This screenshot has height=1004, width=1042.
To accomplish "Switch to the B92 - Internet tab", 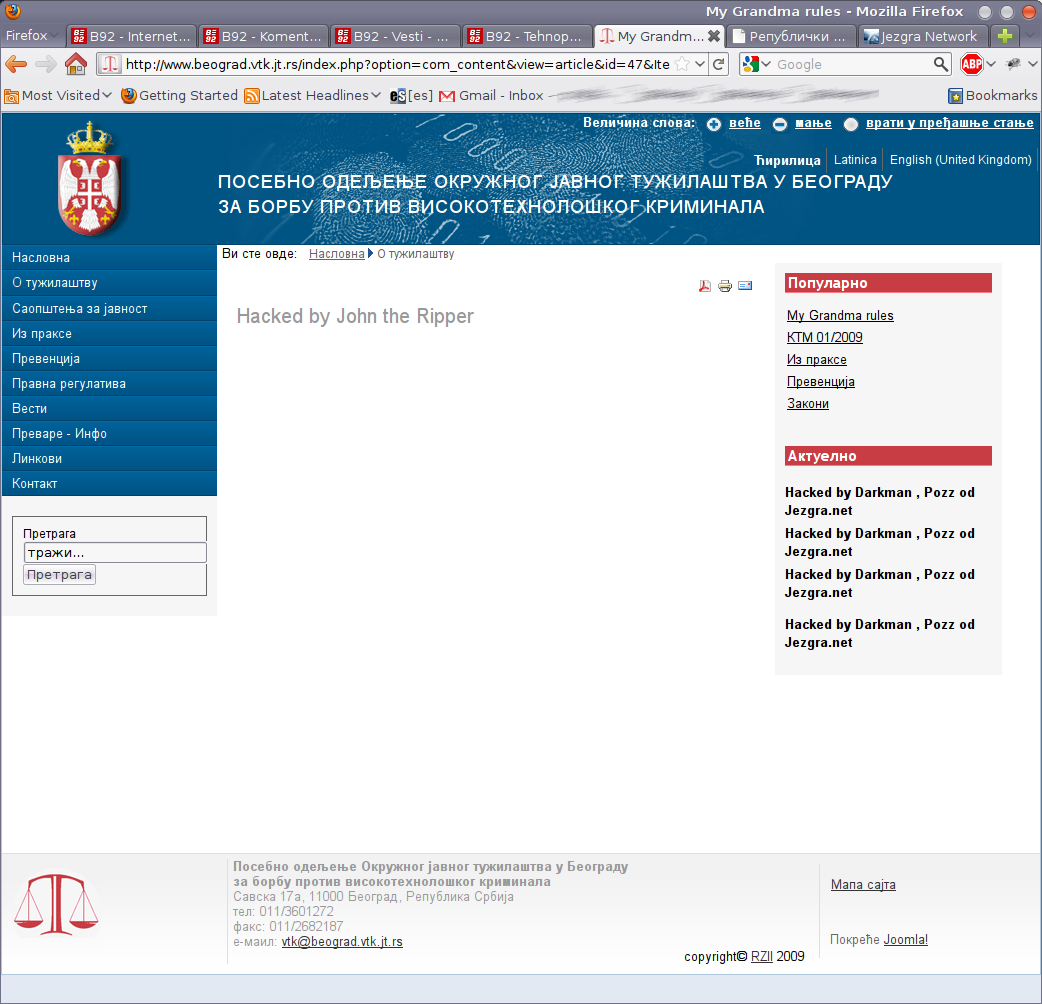I will (x=131, y=36).
